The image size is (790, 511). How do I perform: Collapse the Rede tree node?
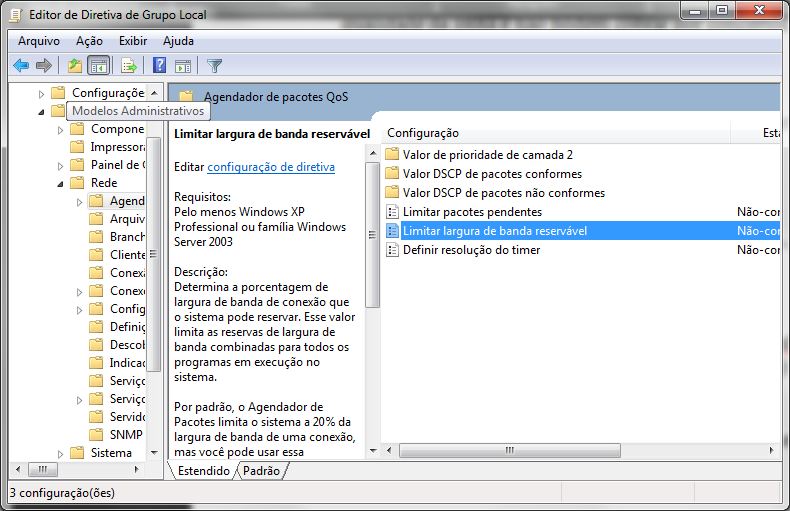pos(60,184)
